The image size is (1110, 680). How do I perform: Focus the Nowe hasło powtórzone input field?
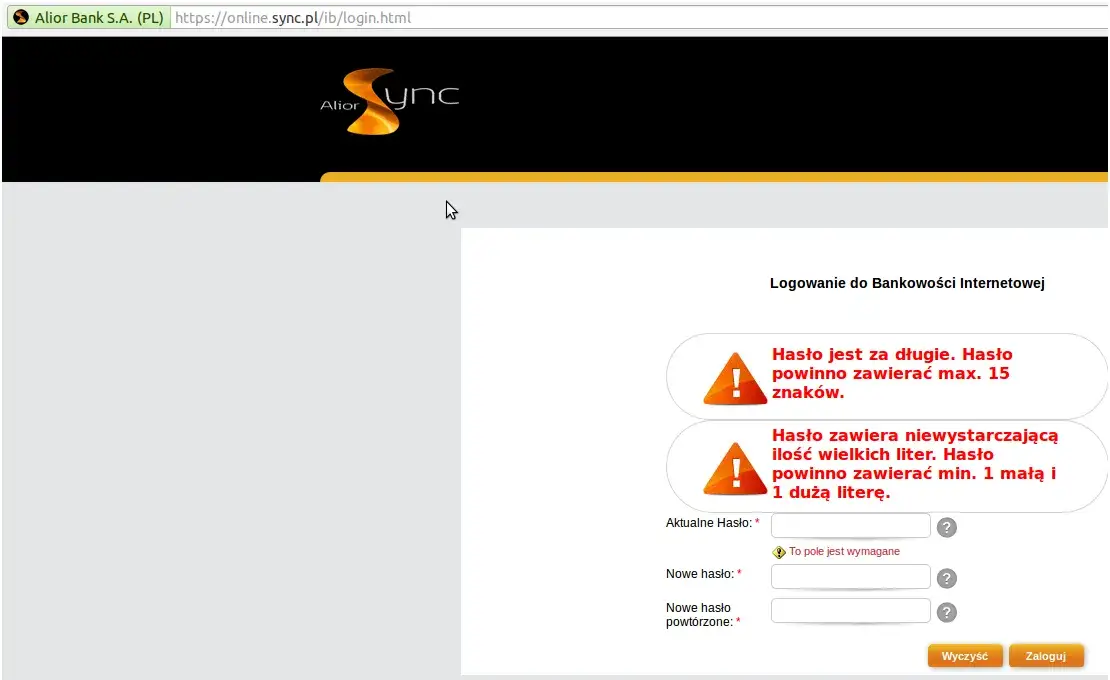pyautogui.click(x=850, y=611)
